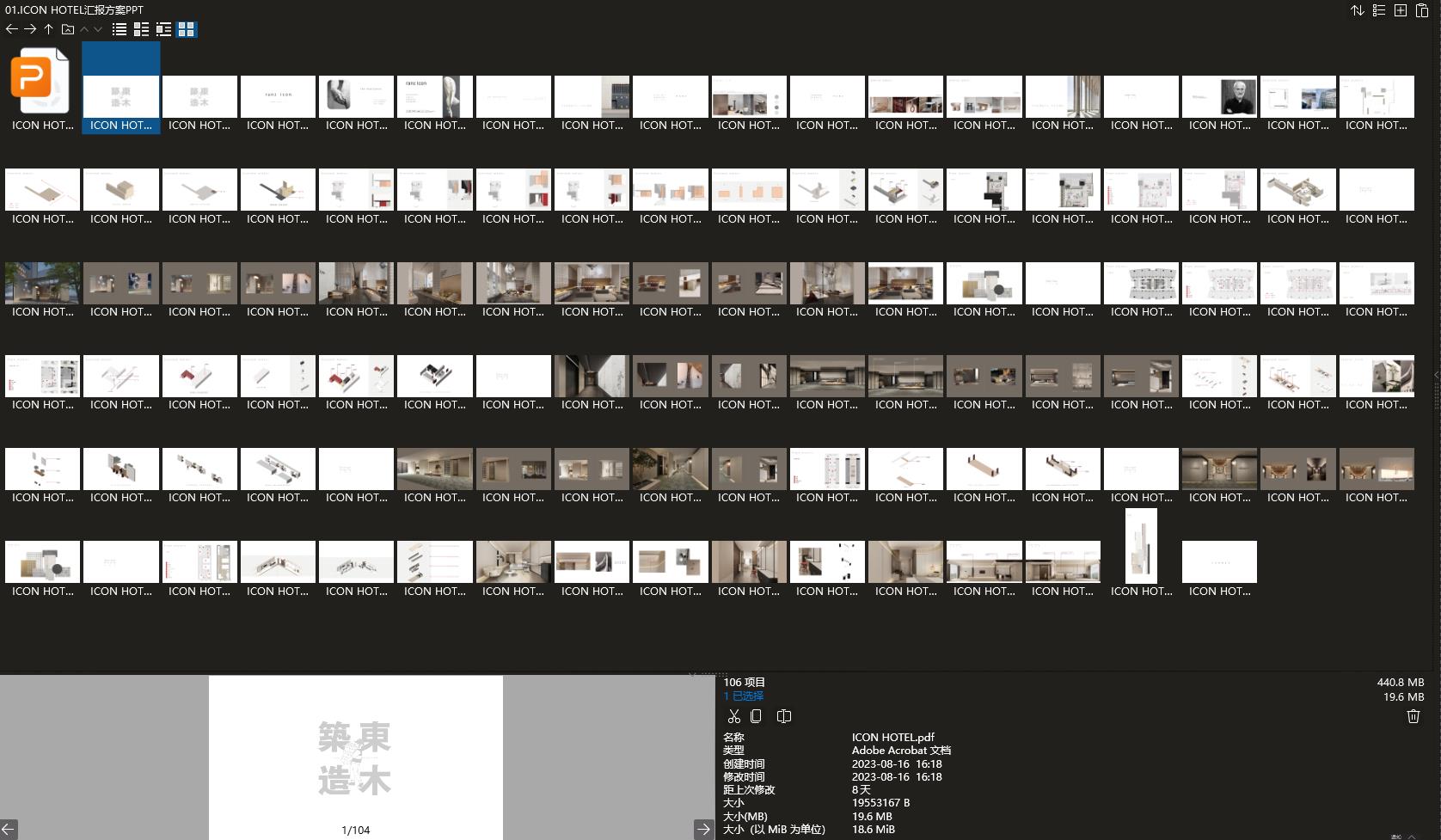Collapse the right side panel handle
The width and height of the screenshot is (1441, 840).
(x=1436, y=376)
